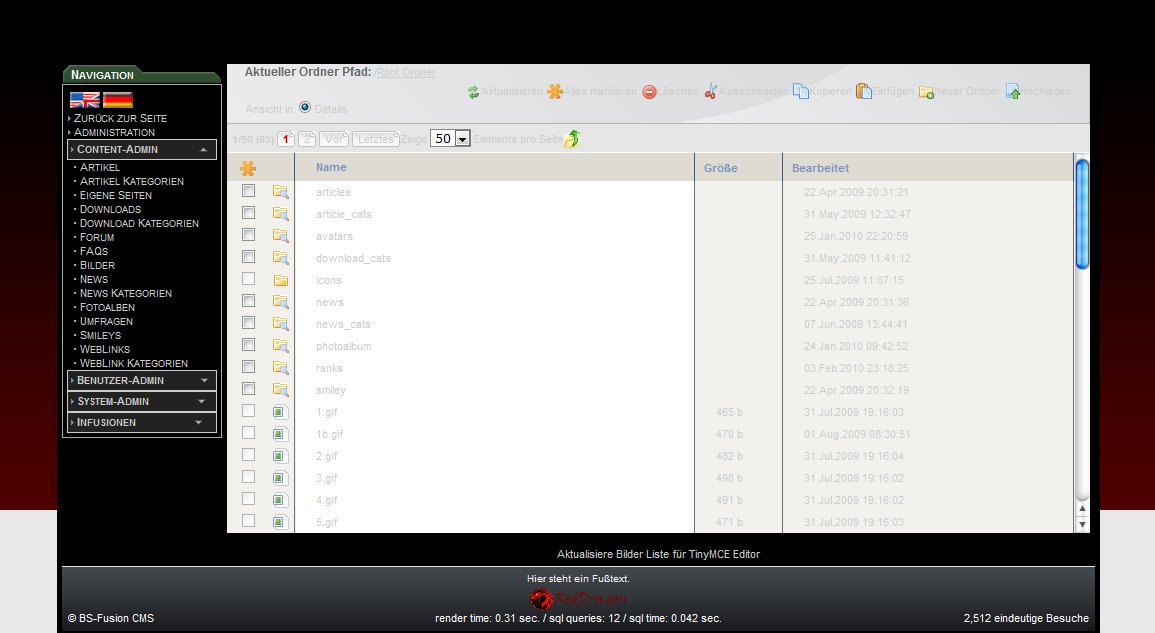
Task: Tick the checkbox beside 1.gif
Action: coord(249,411)
